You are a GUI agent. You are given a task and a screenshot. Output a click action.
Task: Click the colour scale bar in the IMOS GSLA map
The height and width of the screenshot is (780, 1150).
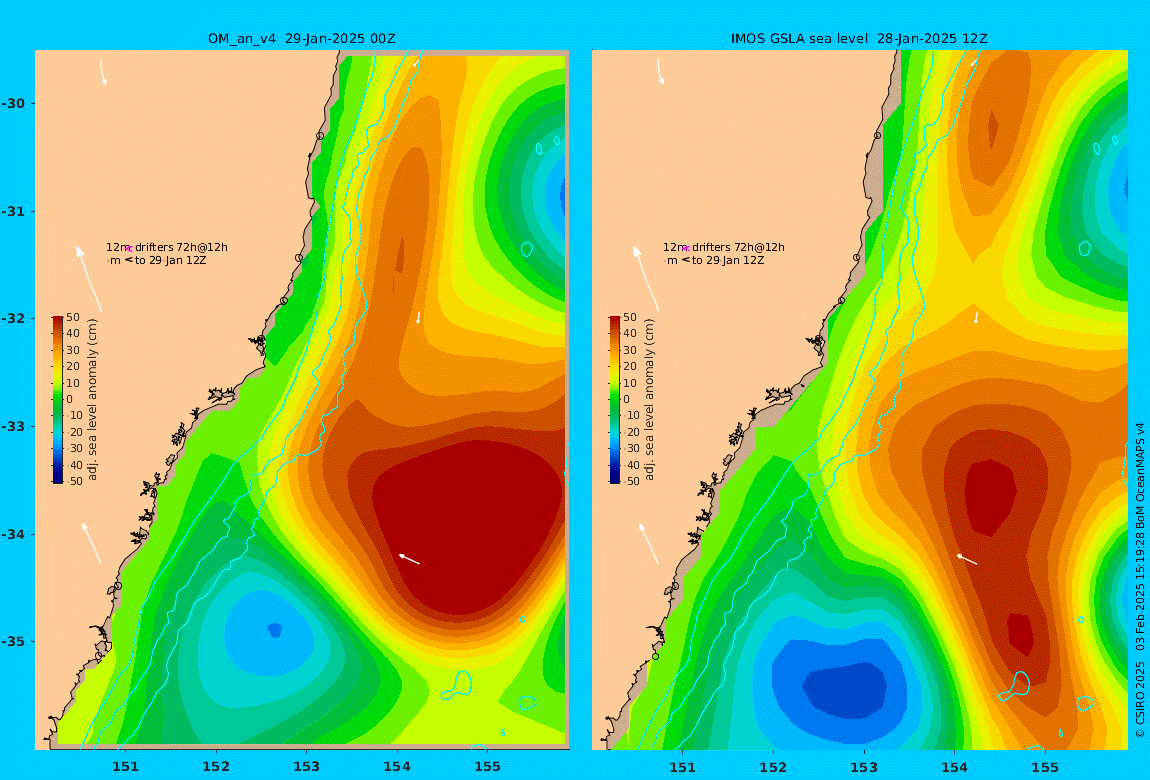(x=615, y=400)
